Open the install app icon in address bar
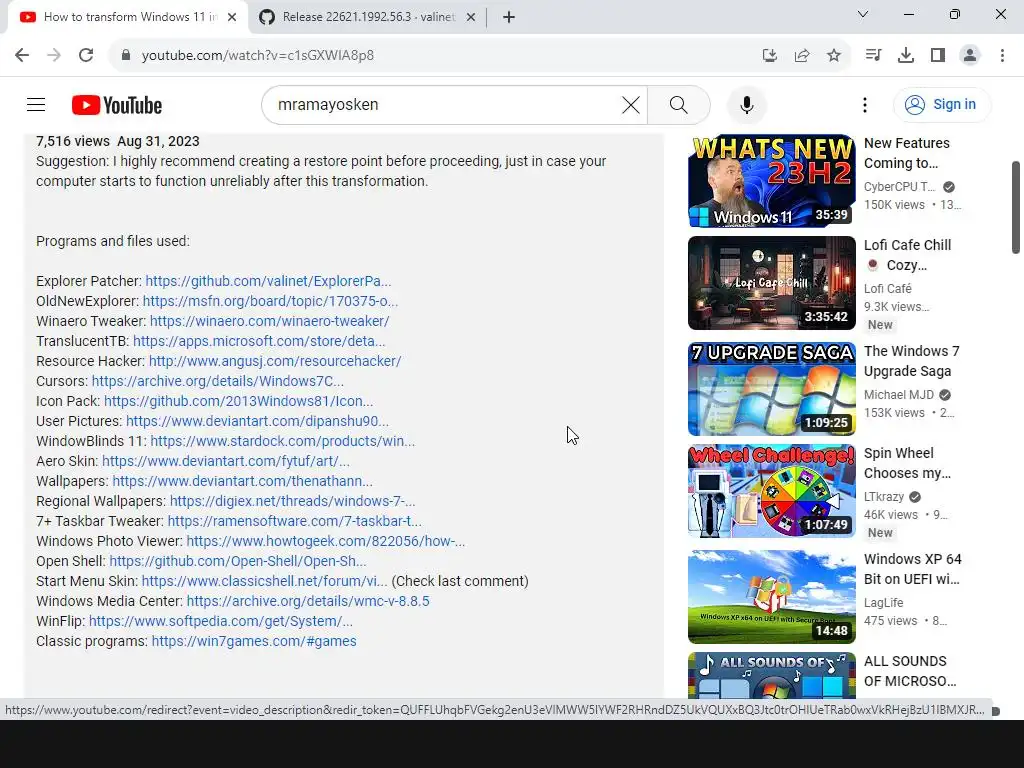The height and width of the screenshot is (768, 1024). tap(770, 56)
